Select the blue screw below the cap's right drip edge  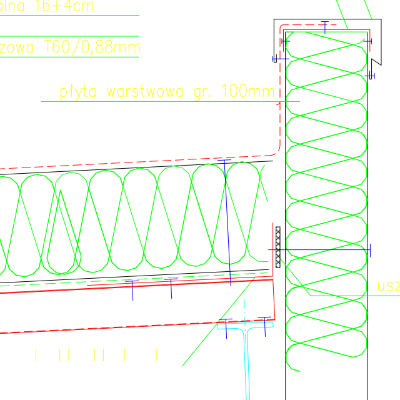click(370, 76)
